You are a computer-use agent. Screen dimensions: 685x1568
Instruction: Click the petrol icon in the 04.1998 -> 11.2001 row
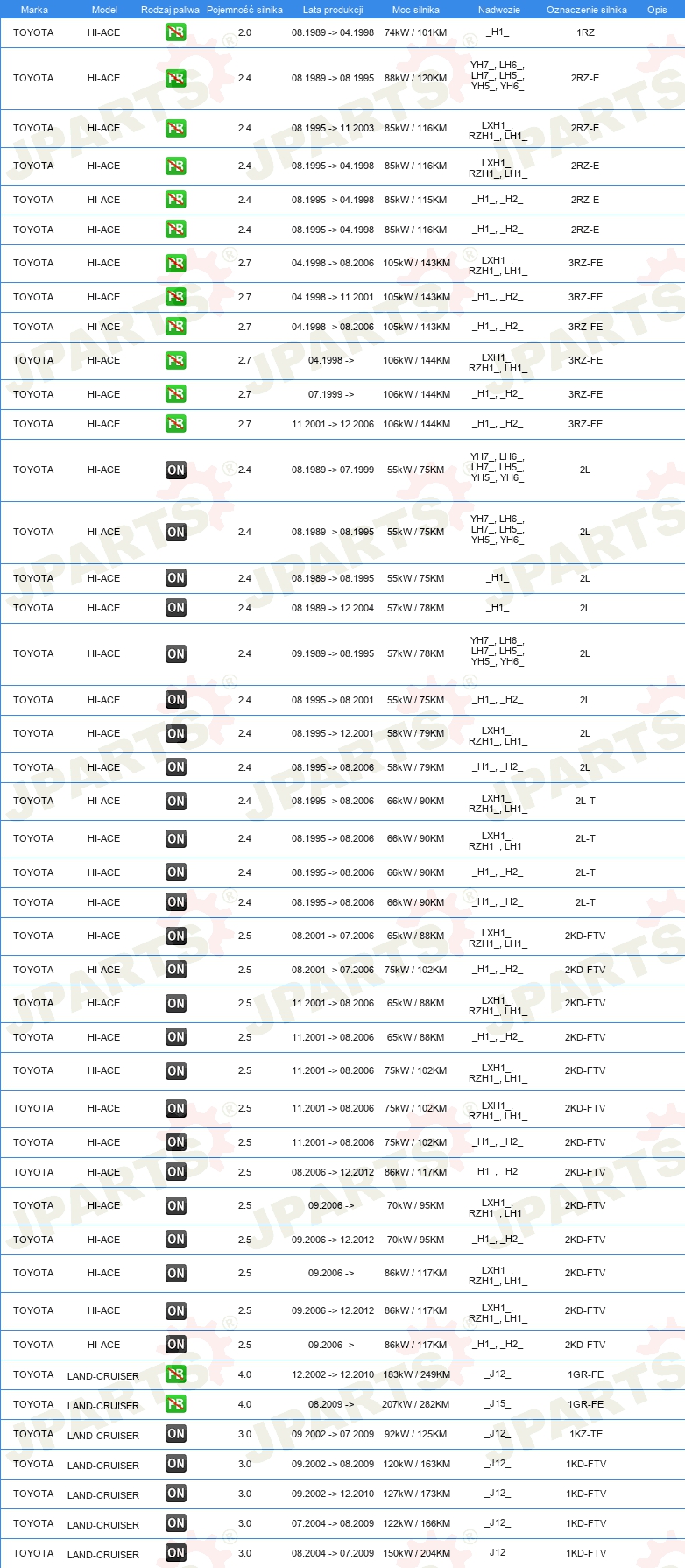click(x=176, y=297)
